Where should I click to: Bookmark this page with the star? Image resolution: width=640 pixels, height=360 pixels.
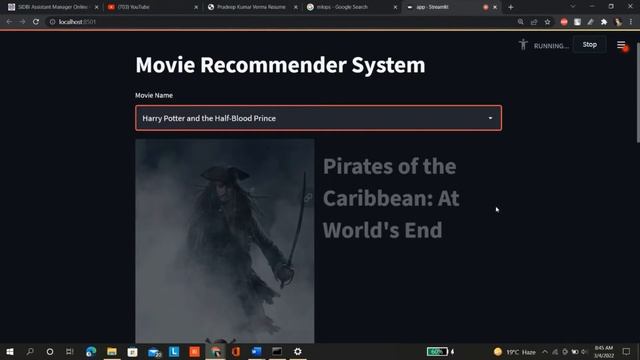coord(547,22)
